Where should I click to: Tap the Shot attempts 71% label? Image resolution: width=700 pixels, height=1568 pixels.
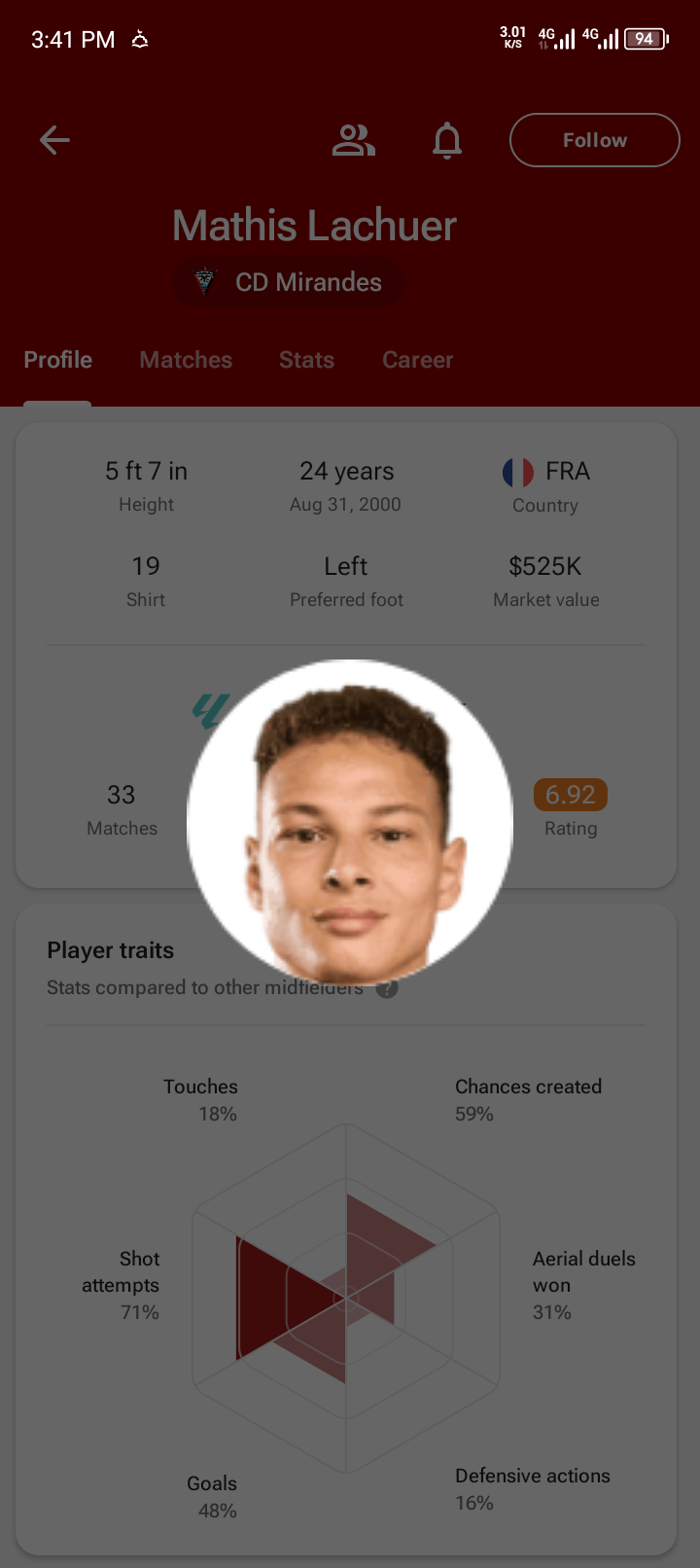(x=121, y=1285)
